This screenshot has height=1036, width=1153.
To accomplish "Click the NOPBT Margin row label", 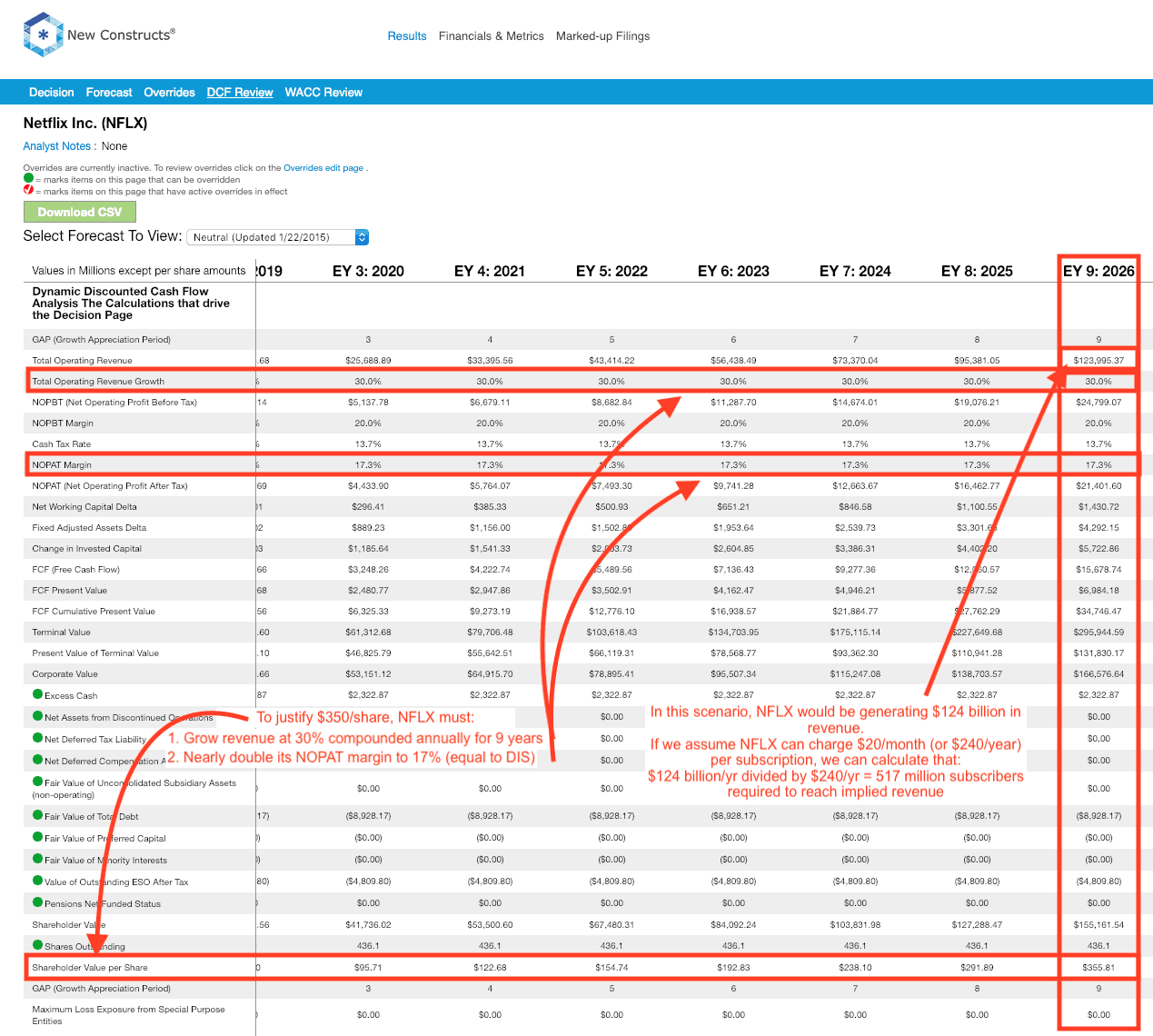I will [64, 423].
